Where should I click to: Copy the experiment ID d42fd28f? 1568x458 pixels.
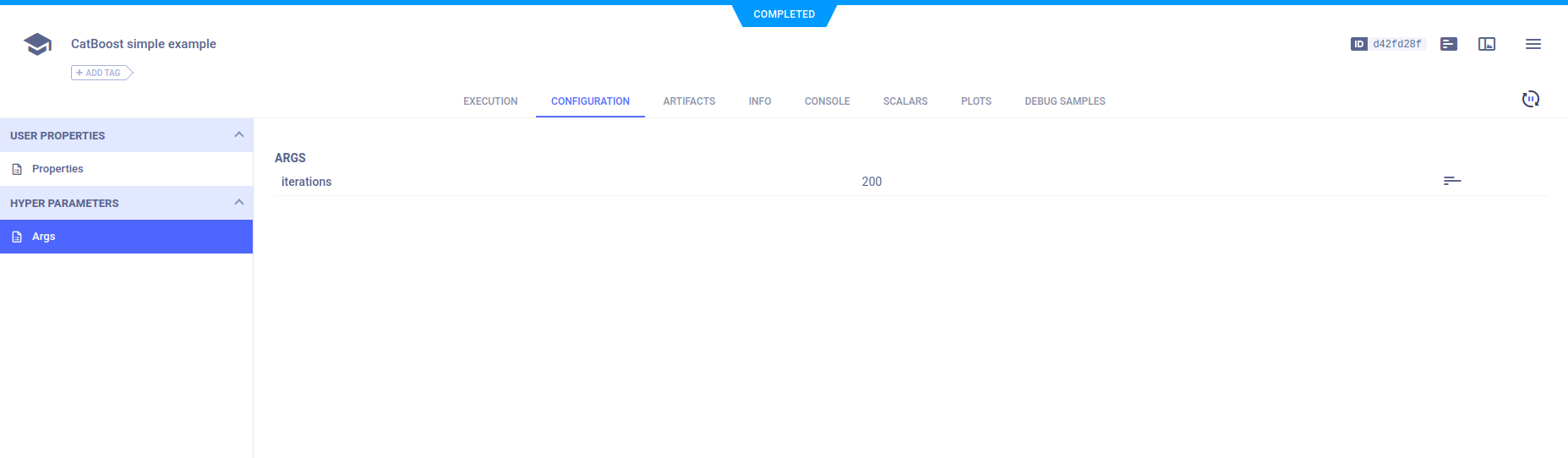click(x=1396, y=44)
